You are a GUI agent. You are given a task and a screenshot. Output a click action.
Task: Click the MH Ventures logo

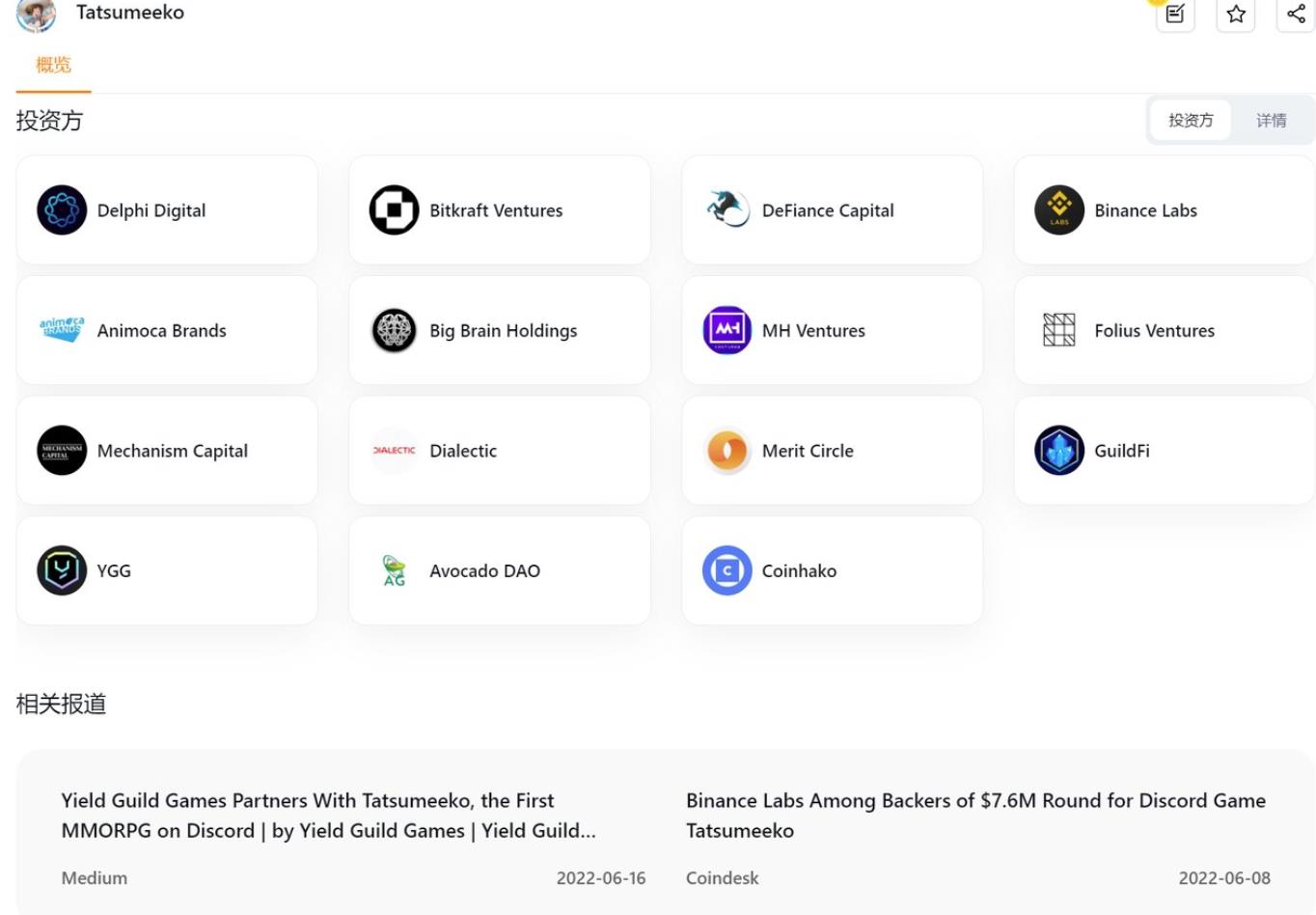pos(727,330)
